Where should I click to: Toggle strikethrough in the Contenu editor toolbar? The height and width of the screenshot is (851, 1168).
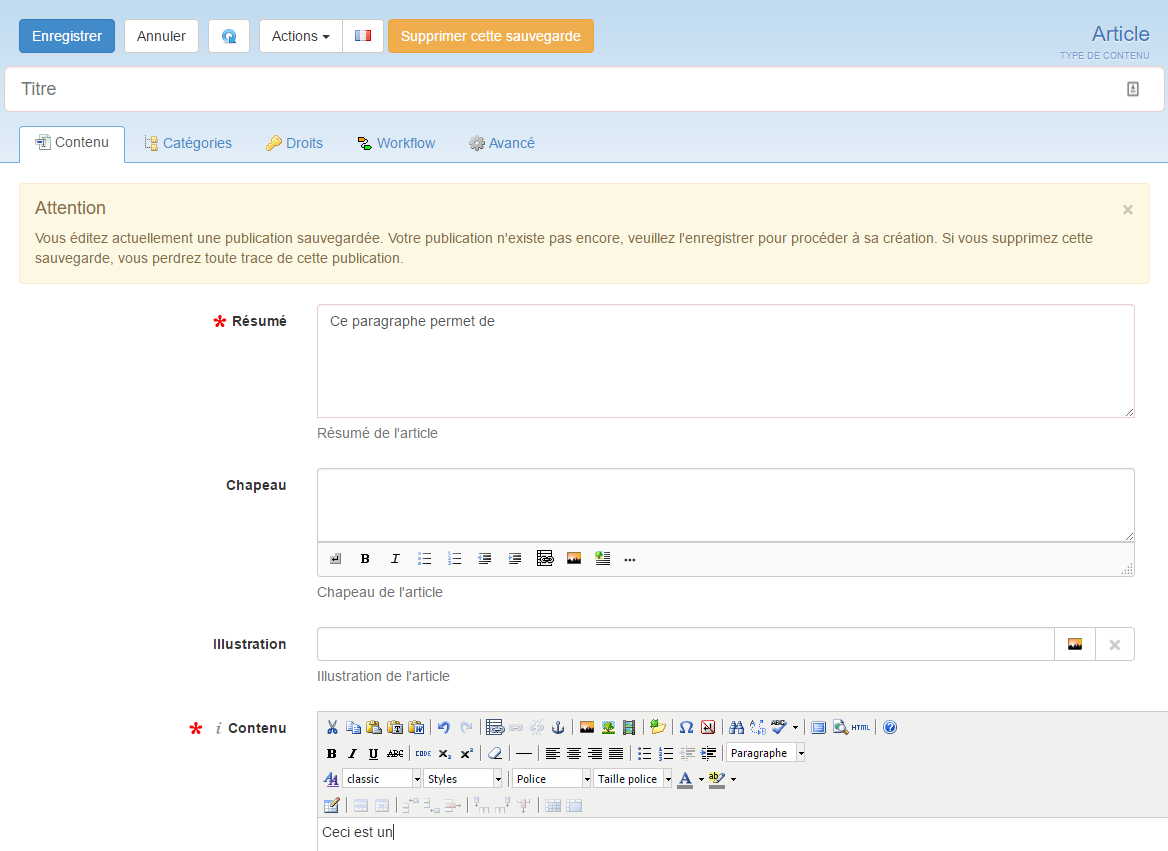pos(395,753)
